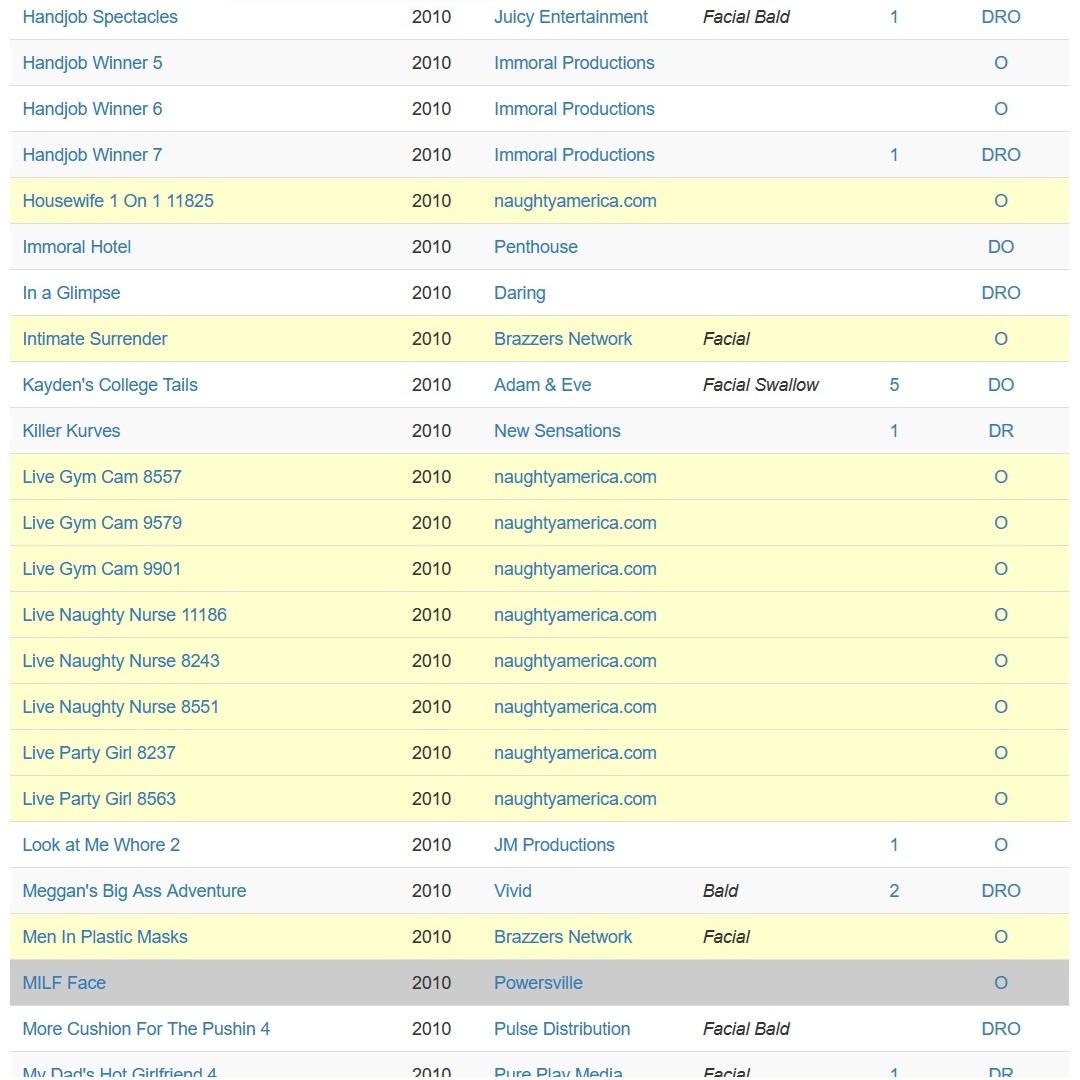Click the Kayden's College Tails title

point(110,385)
